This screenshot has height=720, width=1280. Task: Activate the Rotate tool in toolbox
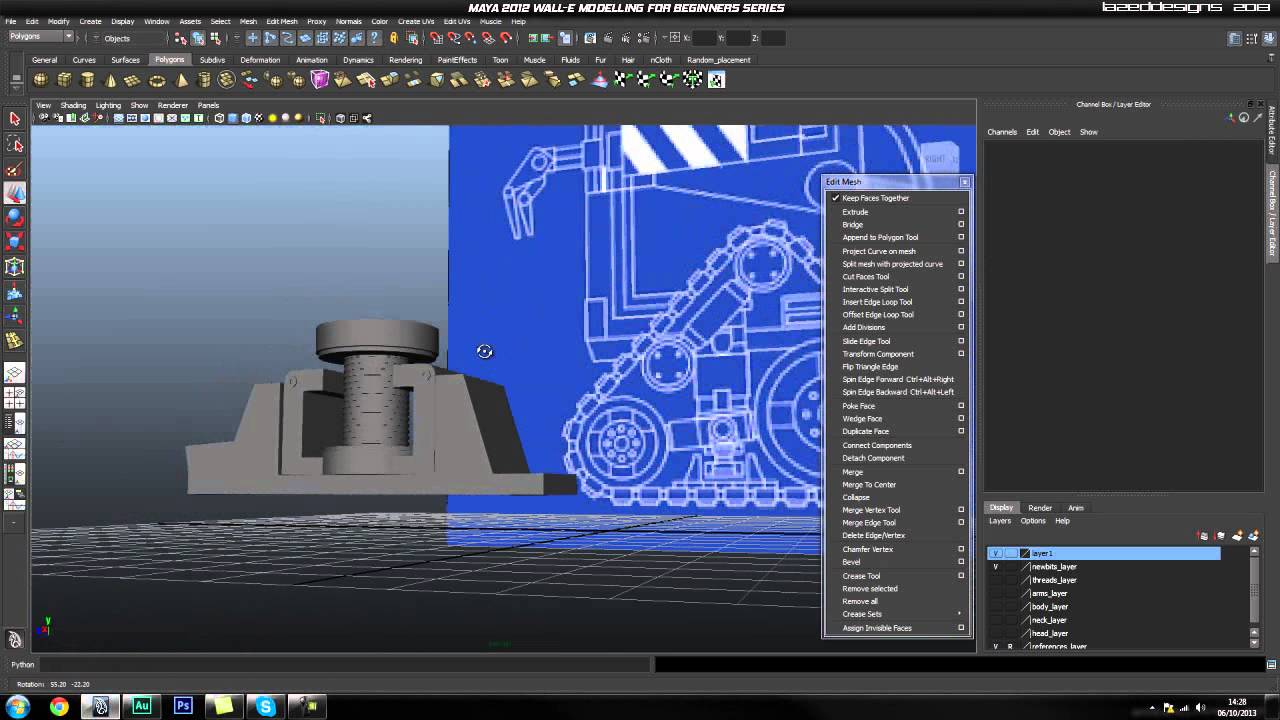click(x=14, y=217)
